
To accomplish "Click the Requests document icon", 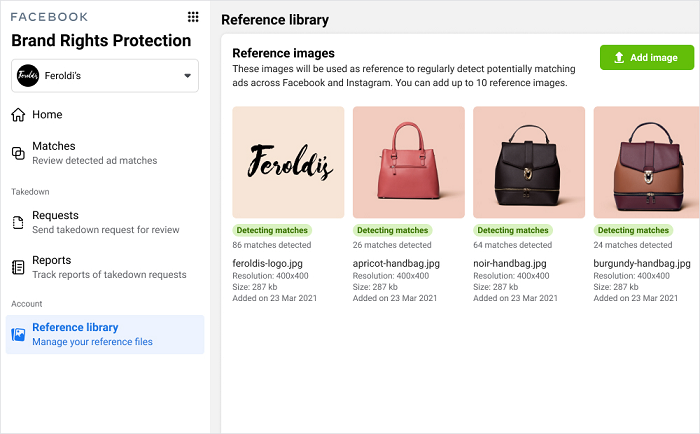I will click(x=18, y=222).
